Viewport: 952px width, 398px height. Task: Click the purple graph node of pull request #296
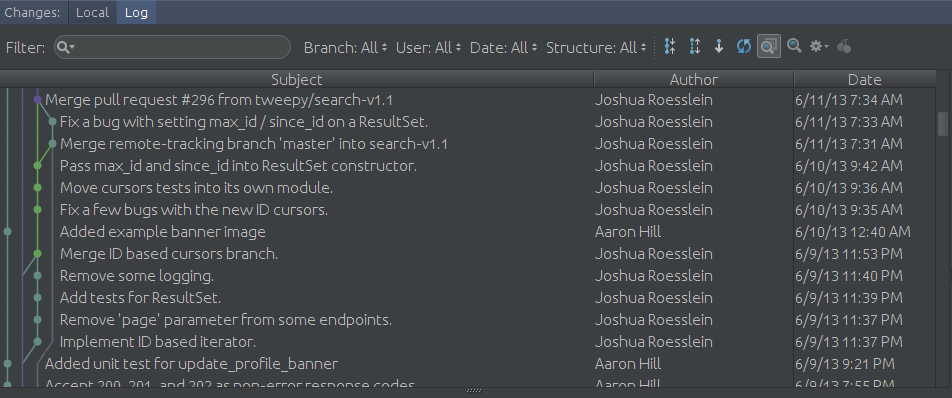(x=38, y=100)
